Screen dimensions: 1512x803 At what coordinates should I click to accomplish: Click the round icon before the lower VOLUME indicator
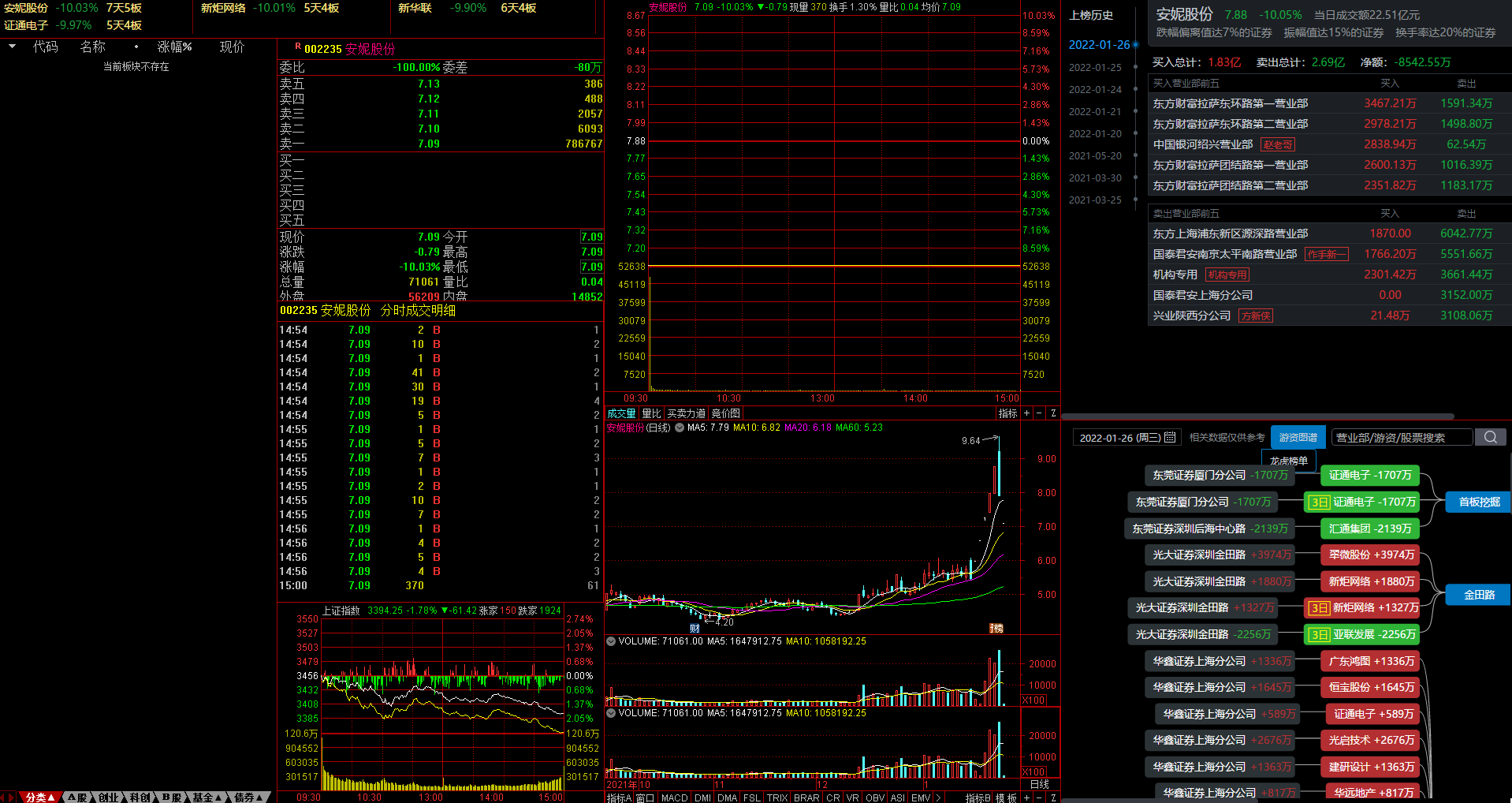tap(611, 713)
